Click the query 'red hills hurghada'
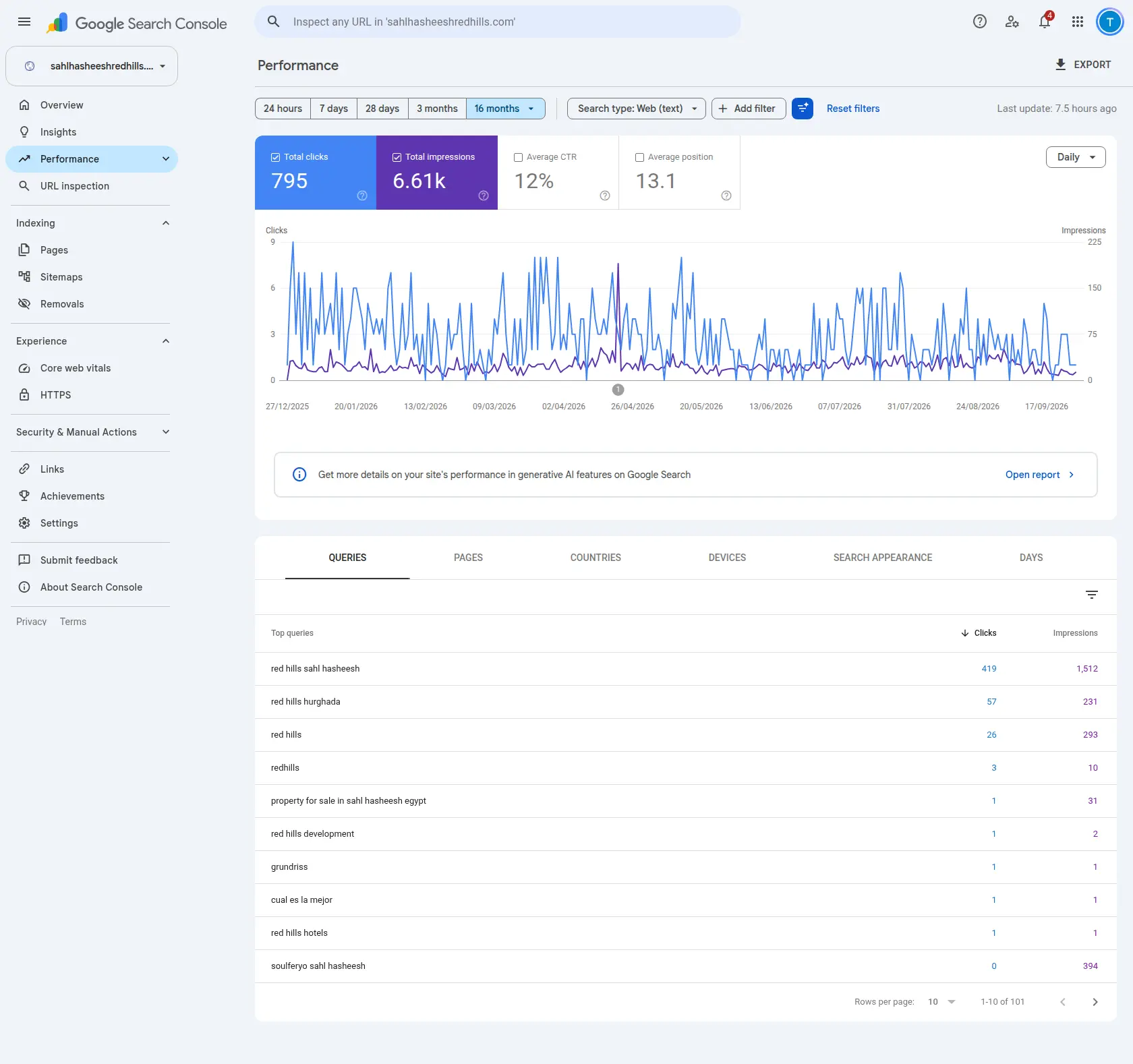 (306, 702)
